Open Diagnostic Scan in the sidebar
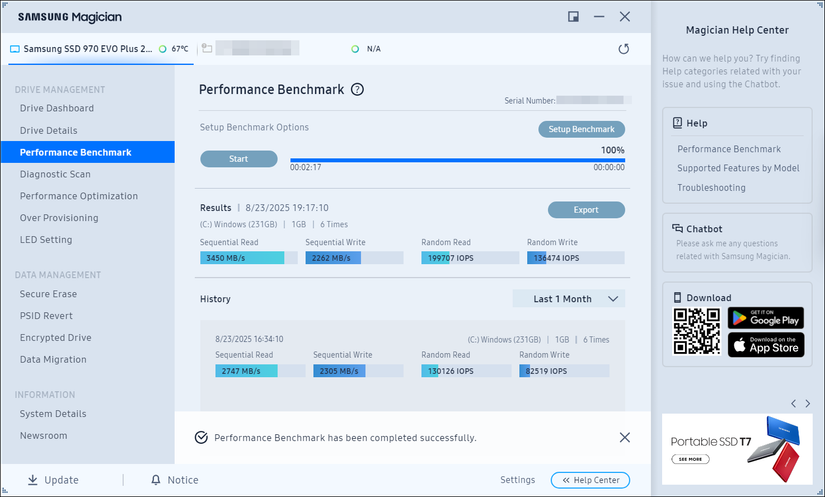Viewport: 825px width, 497px height. pos(55,174)
